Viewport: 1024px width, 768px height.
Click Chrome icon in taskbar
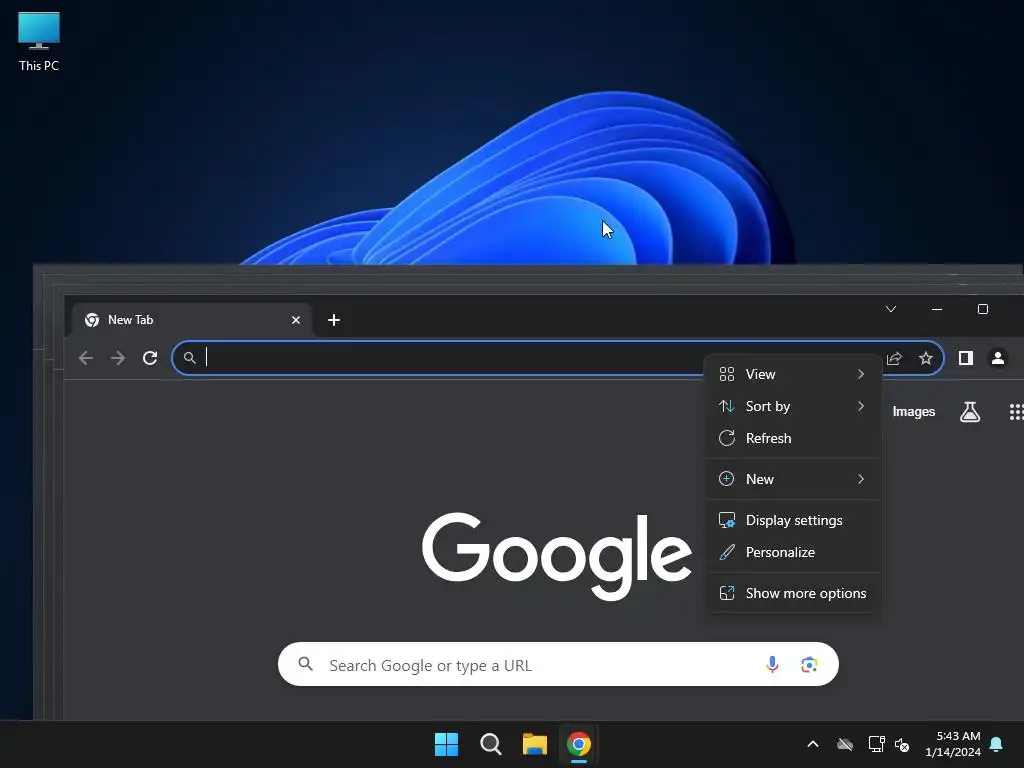[x=579, y=744]
